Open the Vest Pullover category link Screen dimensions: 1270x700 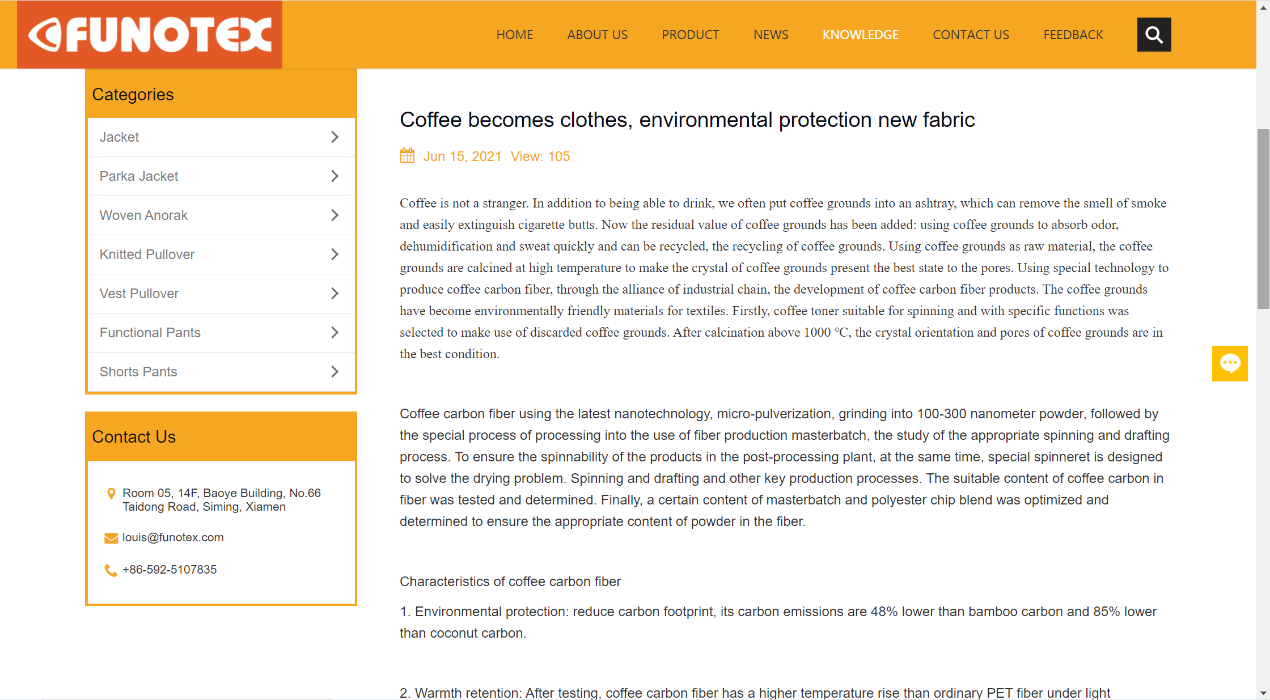139,293
